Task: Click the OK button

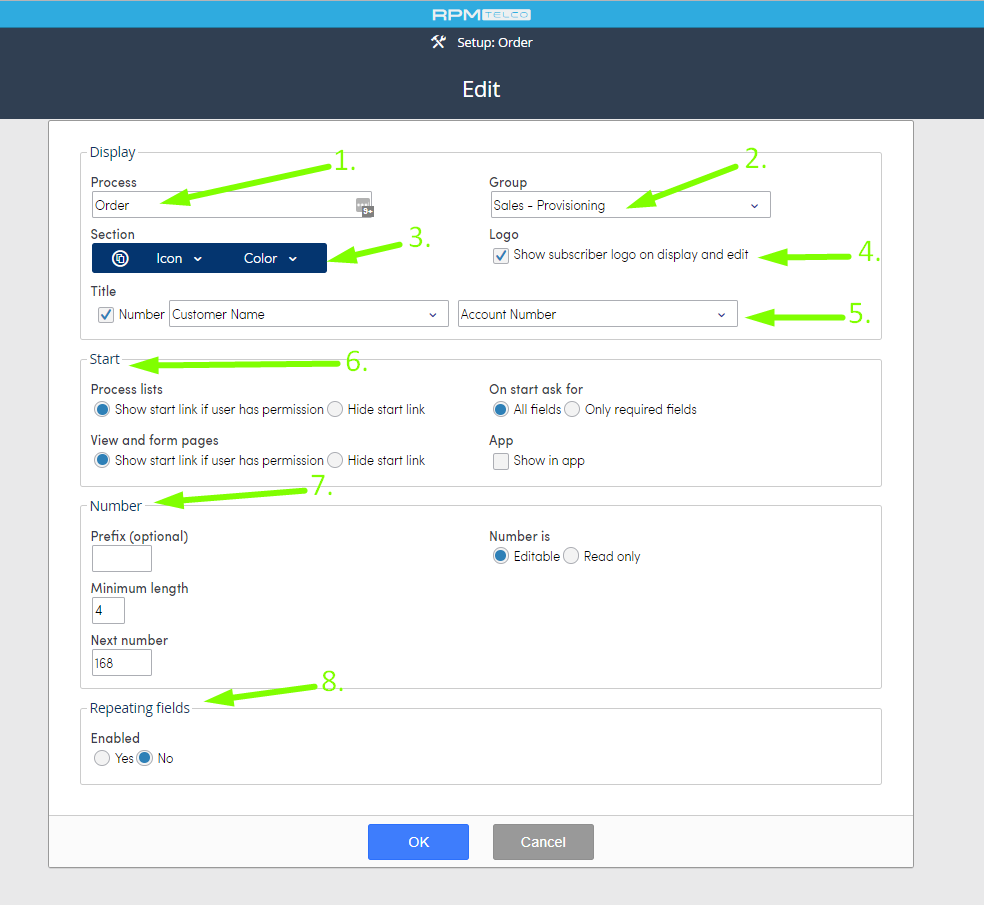Action: click(x=418, y=841)
